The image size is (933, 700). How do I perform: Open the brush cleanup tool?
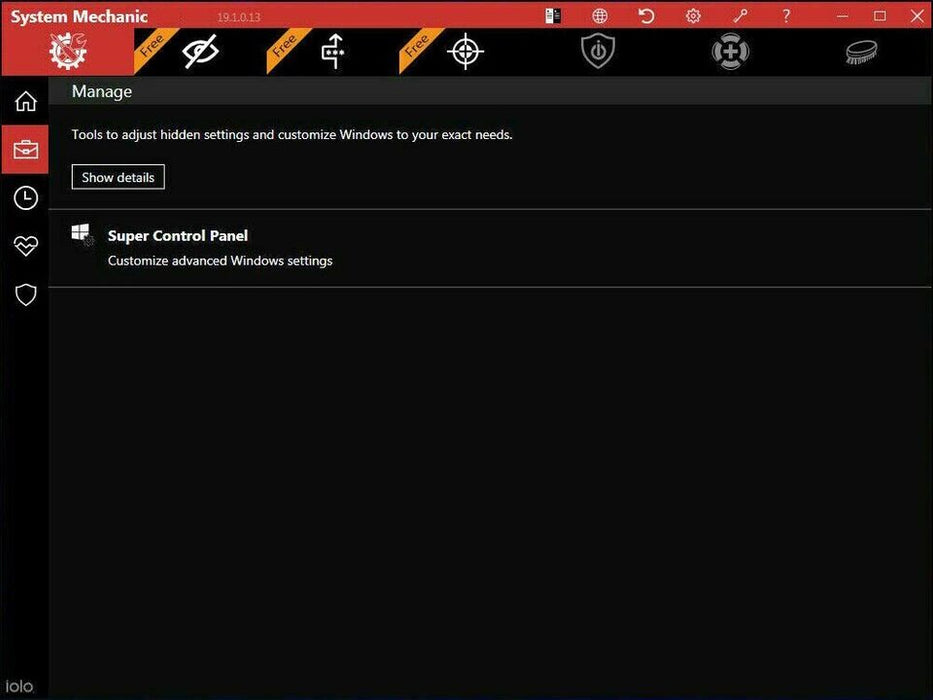click(861, 51)
